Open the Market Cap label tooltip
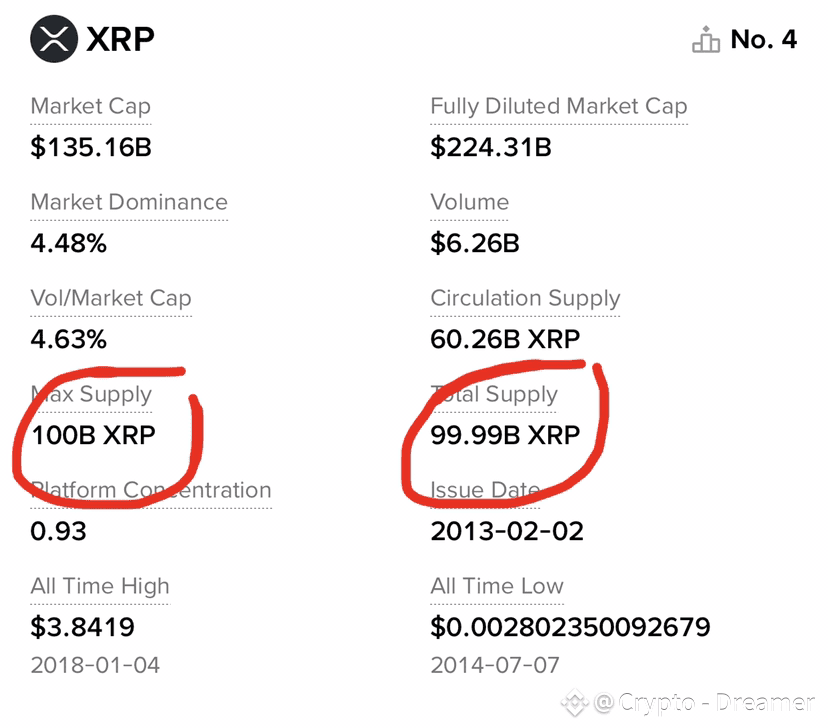Image resolution: width=828 pixels, height=728 pixels. [91, 107]
